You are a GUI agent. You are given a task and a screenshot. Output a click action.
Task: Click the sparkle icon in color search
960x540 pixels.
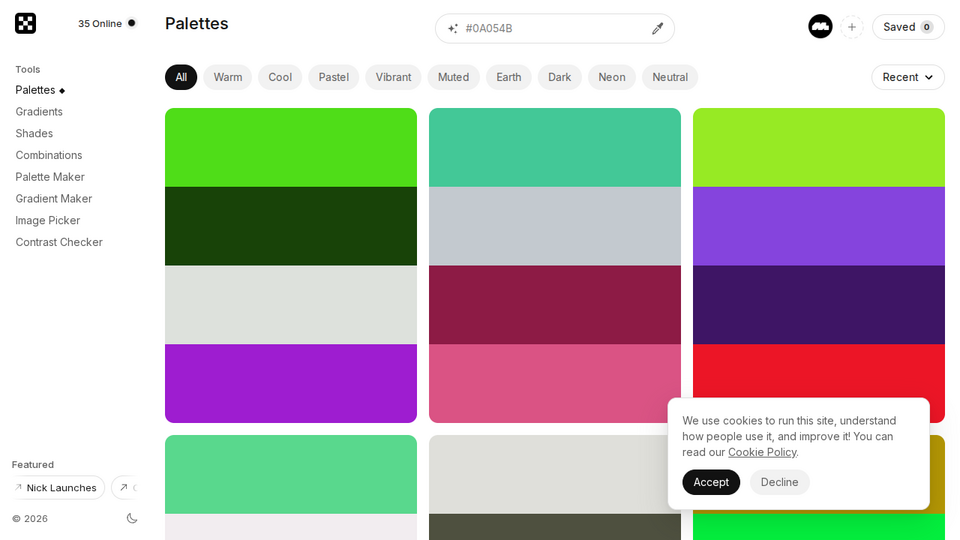tap(452, 28)
